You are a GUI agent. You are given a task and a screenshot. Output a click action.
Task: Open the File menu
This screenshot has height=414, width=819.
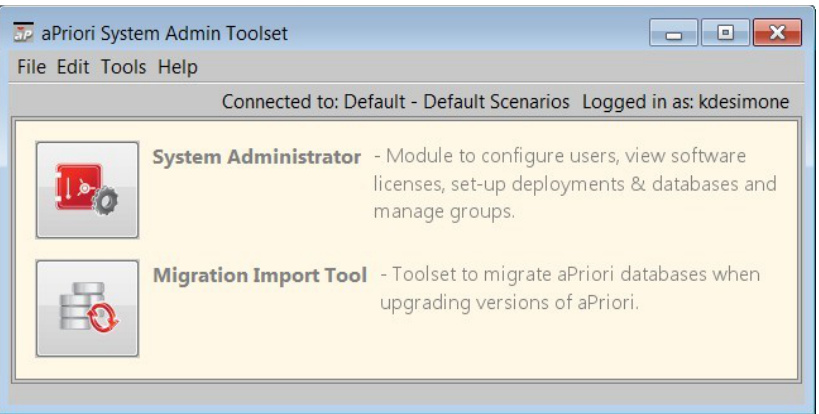[31, 67]
